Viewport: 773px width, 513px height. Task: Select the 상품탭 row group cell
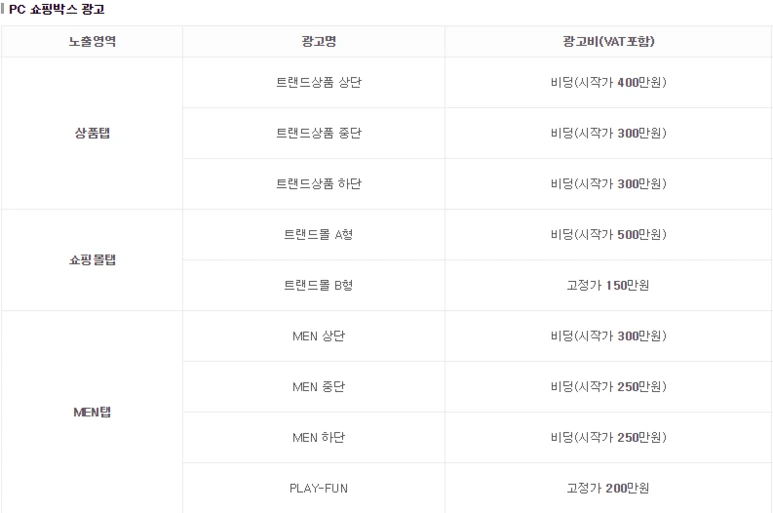[x=92, y=133]
